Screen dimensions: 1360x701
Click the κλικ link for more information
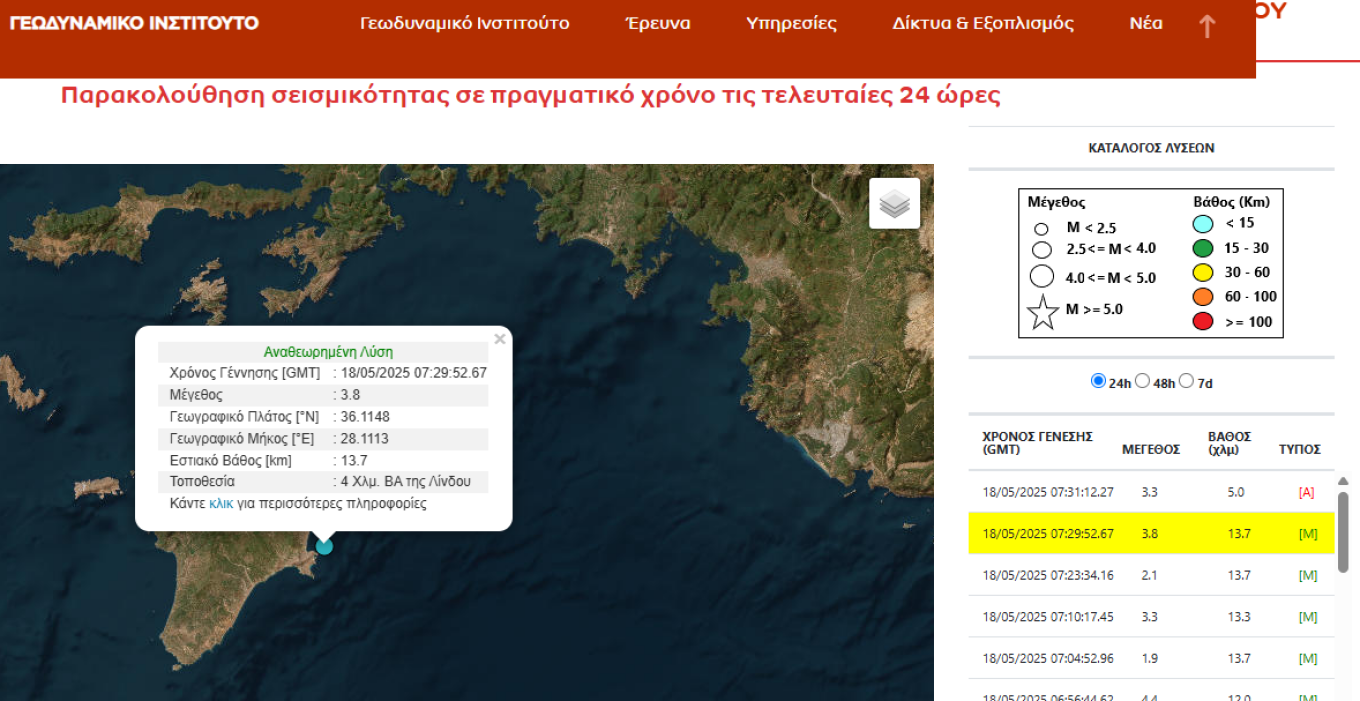(221, 503)
